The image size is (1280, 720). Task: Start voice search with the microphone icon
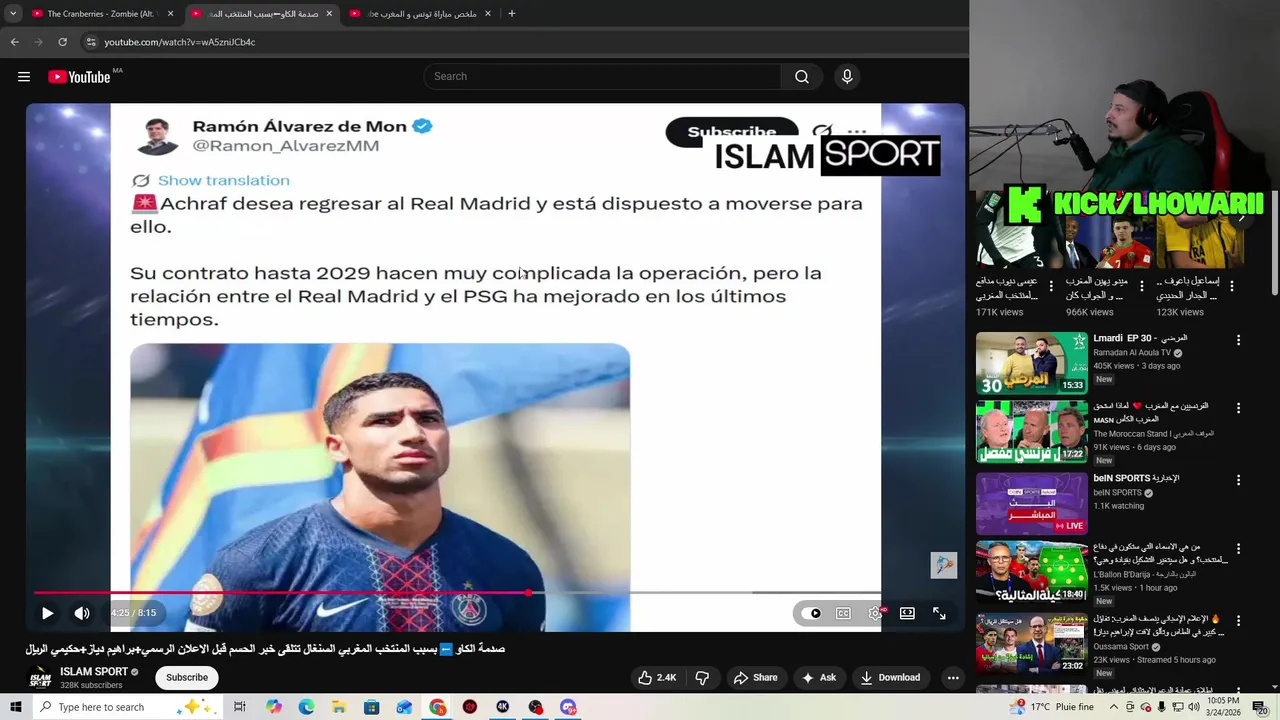pos(847,77)
